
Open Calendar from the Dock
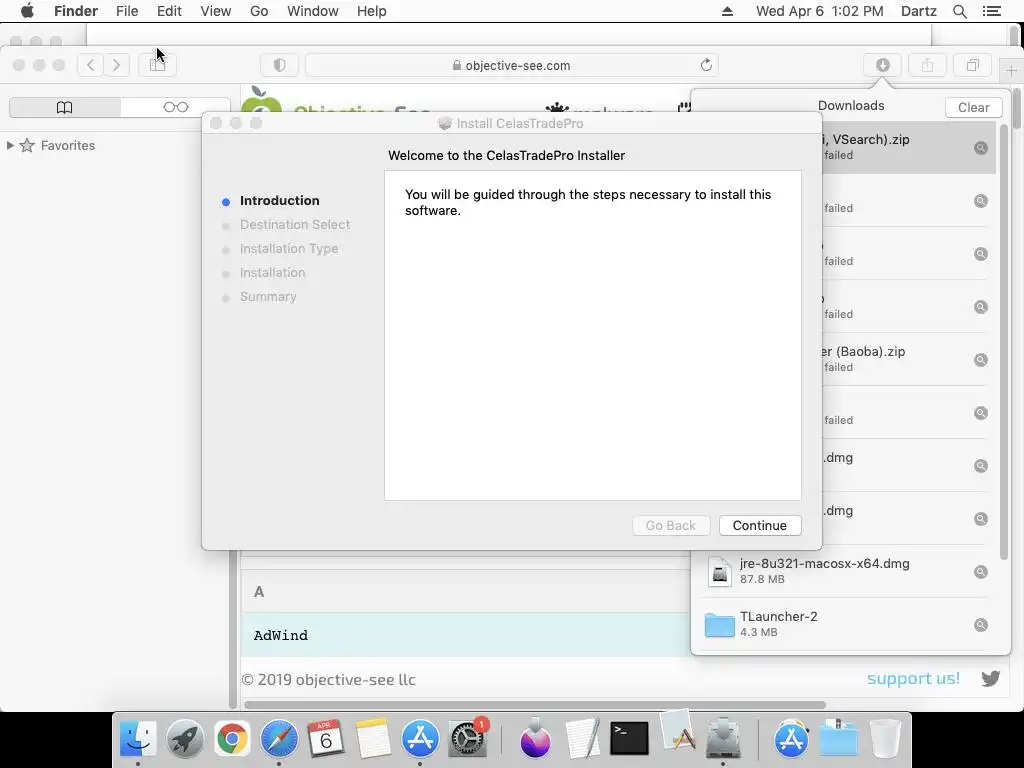(325, 739)
